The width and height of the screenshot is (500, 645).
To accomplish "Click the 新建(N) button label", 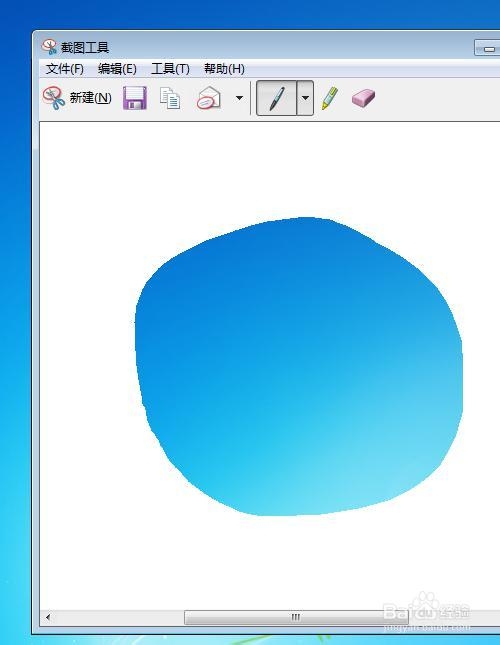I will click(x=90, y=98).
